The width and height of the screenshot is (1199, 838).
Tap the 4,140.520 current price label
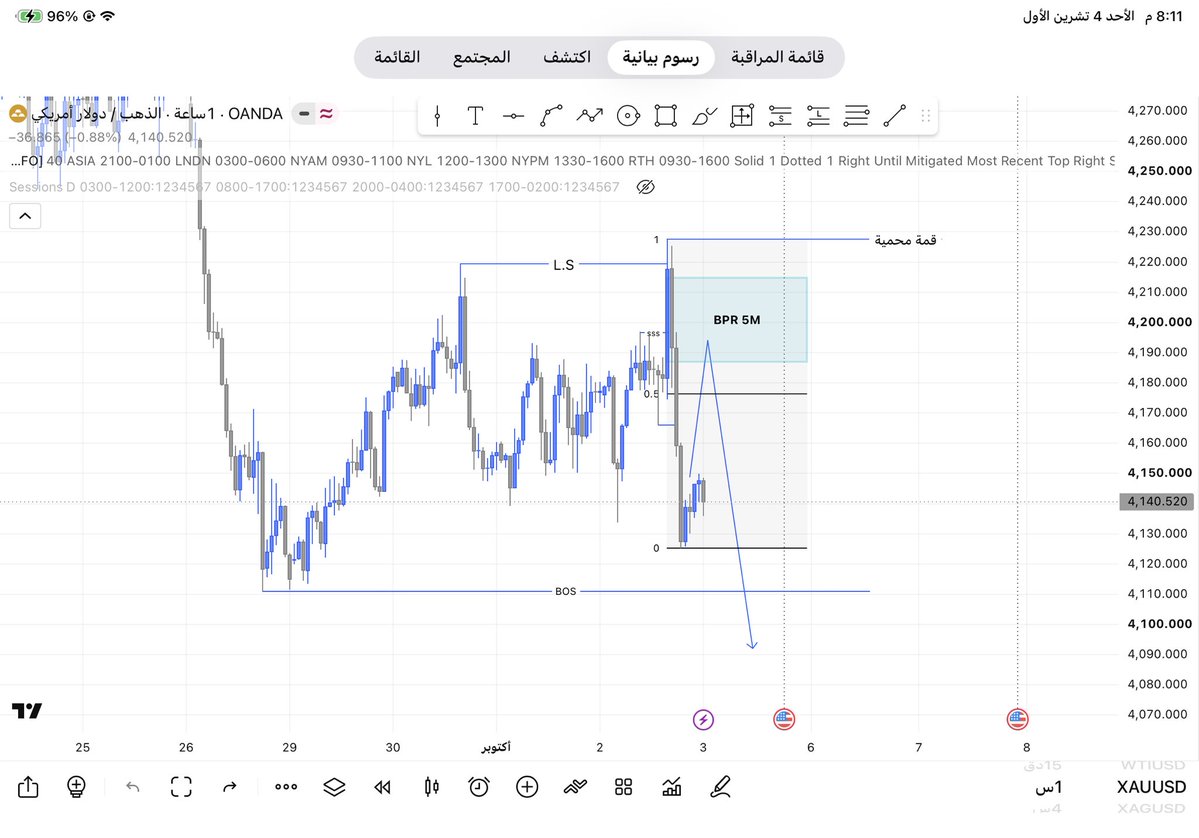click(x=1156, y=502)
